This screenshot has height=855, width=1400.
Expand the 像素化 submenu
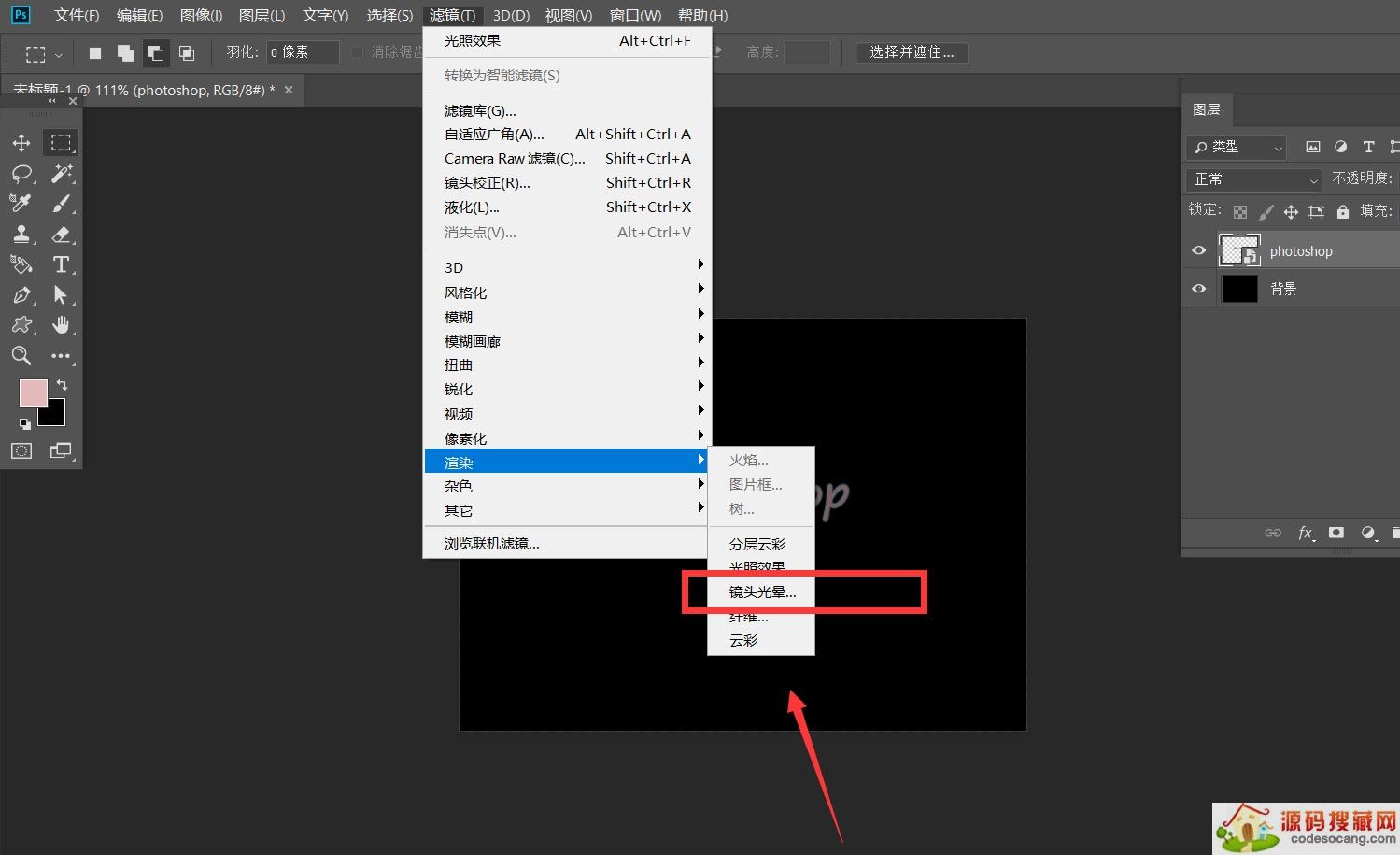[x=568, y=438]
